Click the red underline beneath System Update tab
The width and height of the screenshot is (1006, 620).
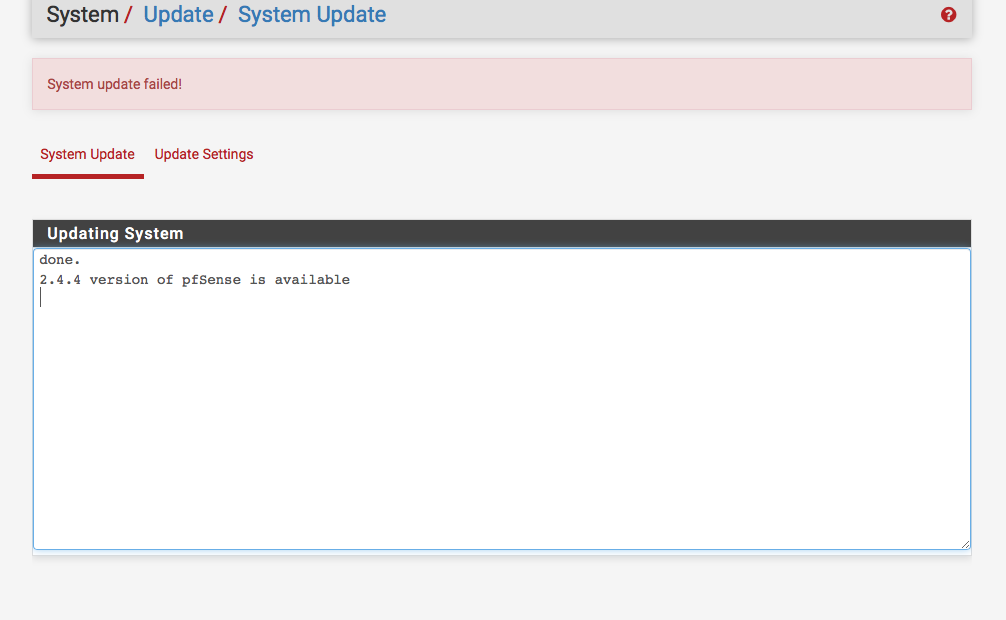point(87,176)
